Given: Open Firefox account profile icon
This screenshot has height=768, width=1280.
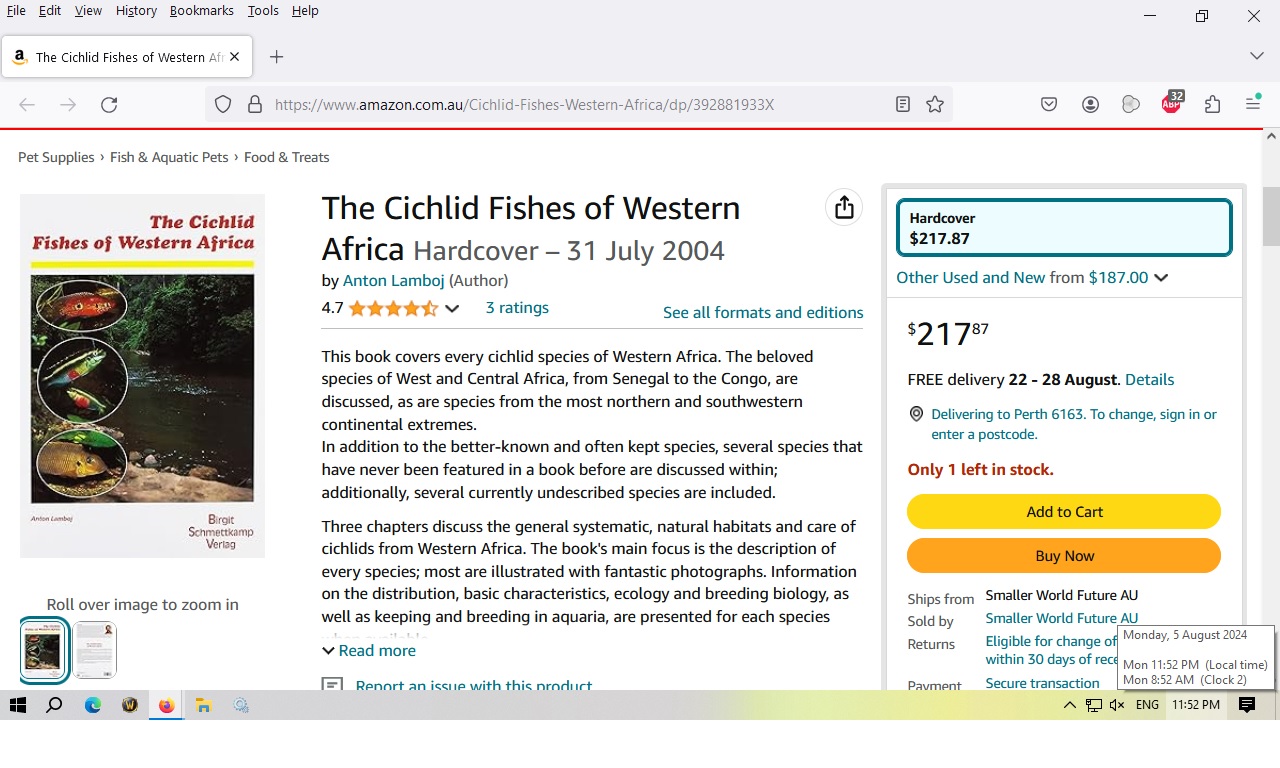Looking at the screenshot, I should point(1090,105).
